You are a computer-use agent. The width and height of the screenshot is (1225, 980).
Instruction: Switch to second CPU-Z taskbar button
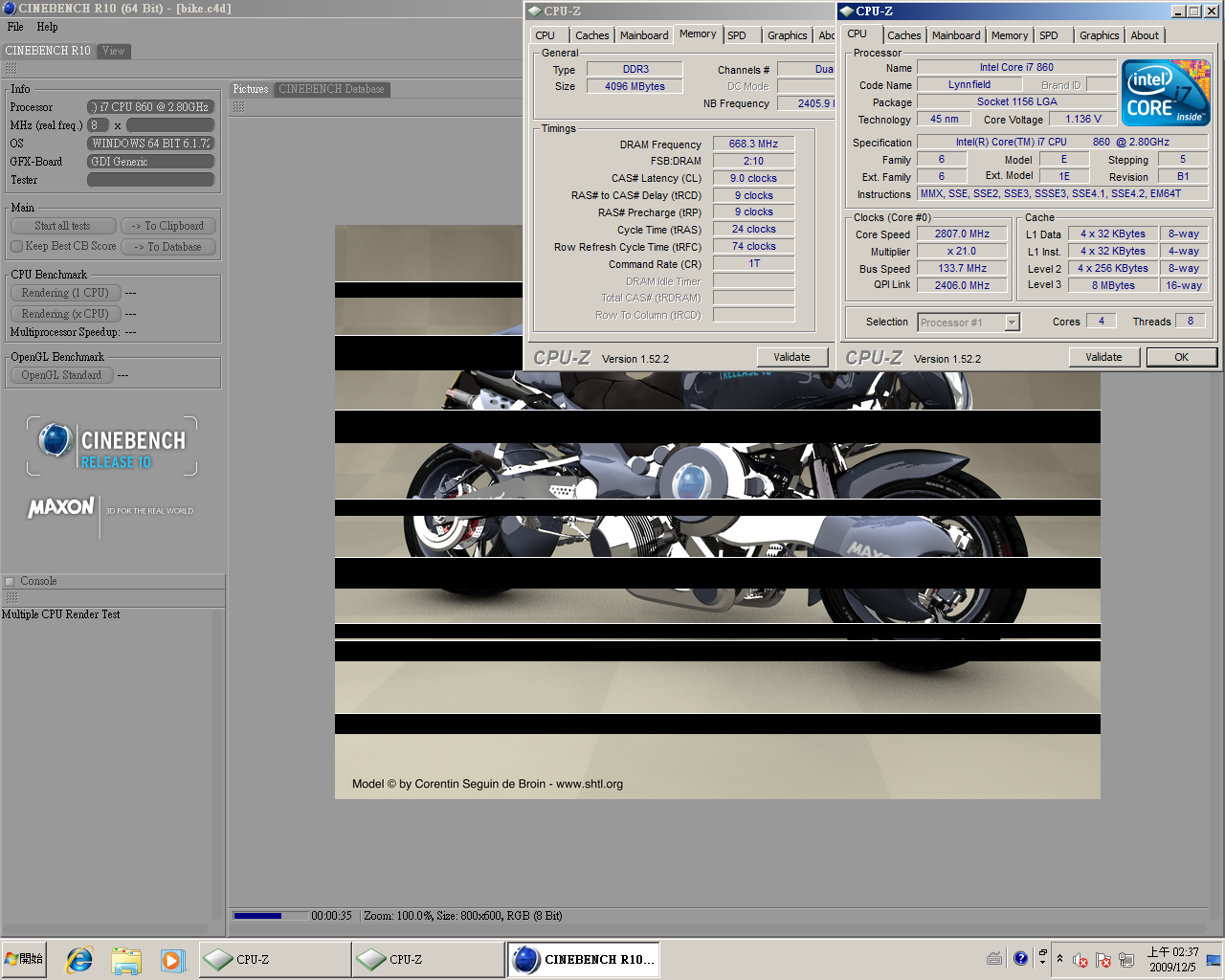(x=428, y=959)
